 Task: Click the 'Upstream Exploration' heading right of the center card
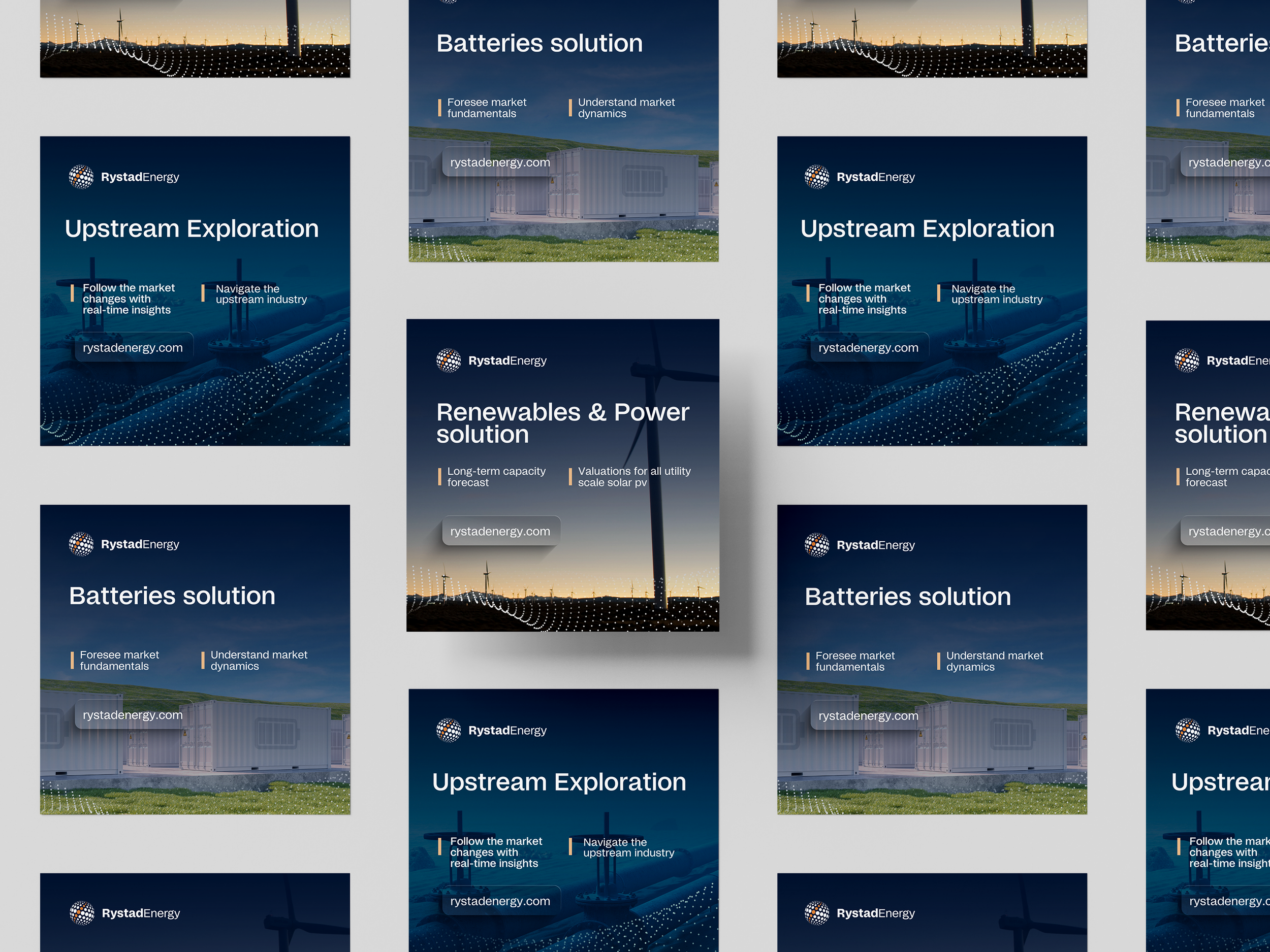click(x=927, y=229)
